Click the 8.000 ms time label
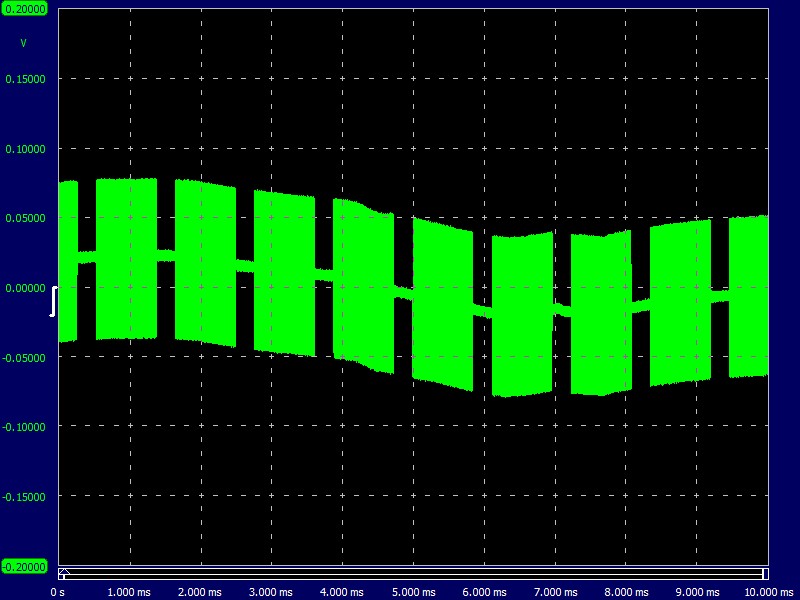The image size is (800, 600). (626, 592)
